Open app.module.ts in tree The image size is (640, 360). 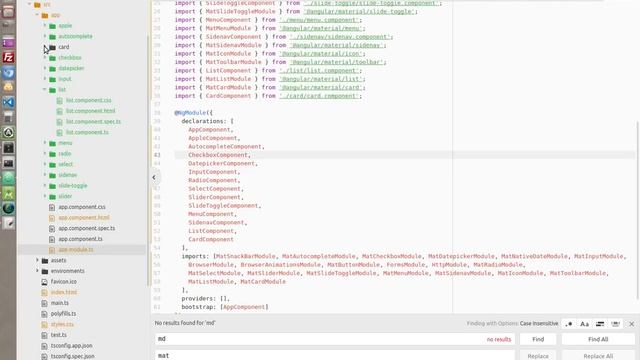[76, 249]
